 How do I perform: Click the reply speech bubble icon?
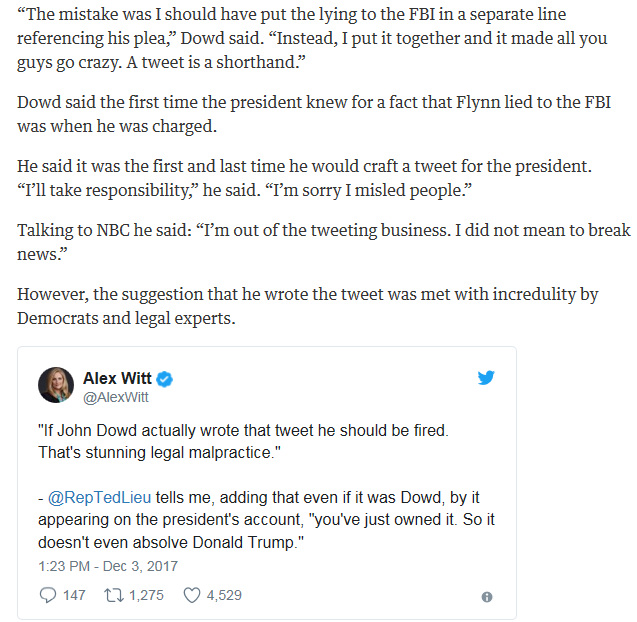(x=48, y=595)
